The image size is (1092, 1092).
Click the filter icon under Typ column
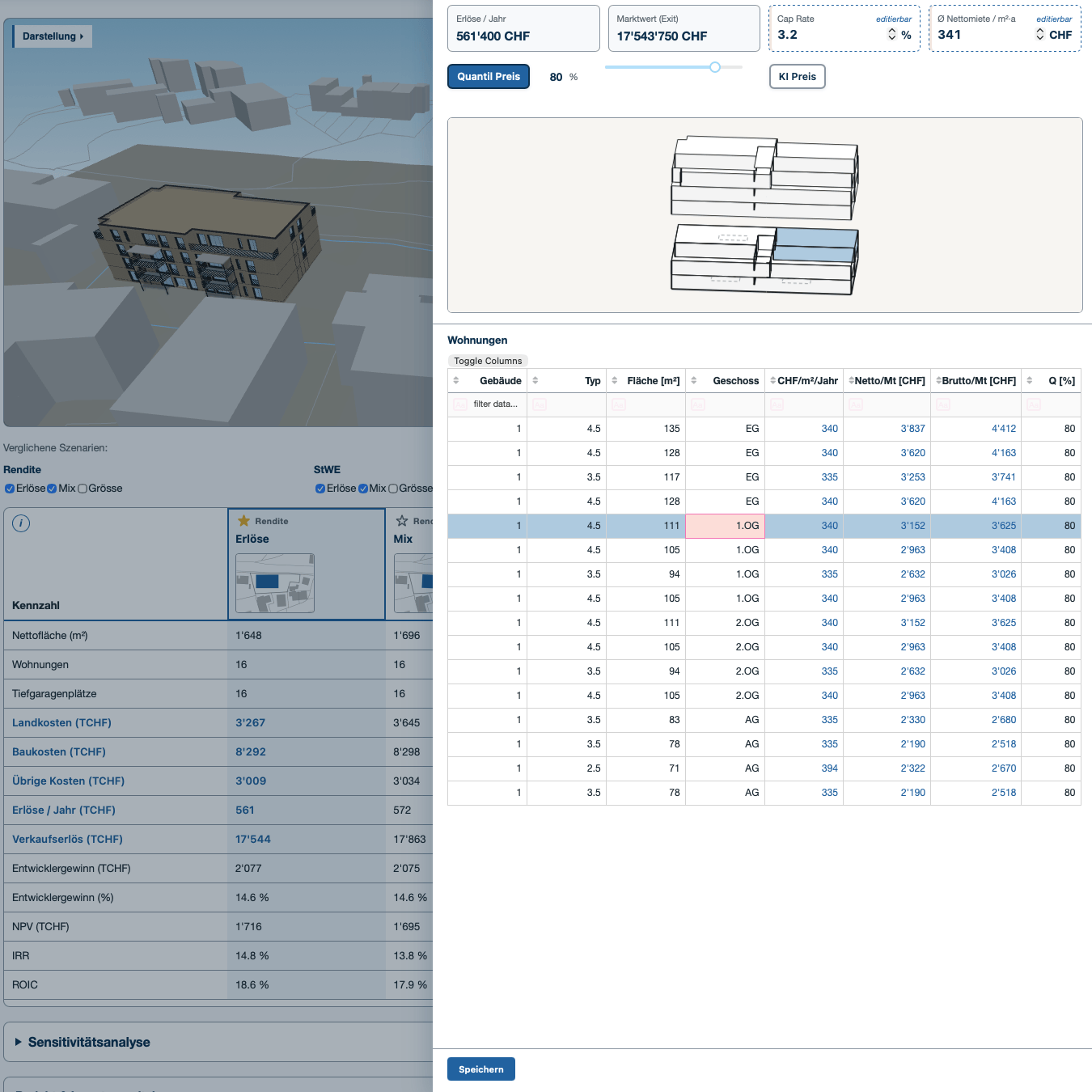(540, 404)
